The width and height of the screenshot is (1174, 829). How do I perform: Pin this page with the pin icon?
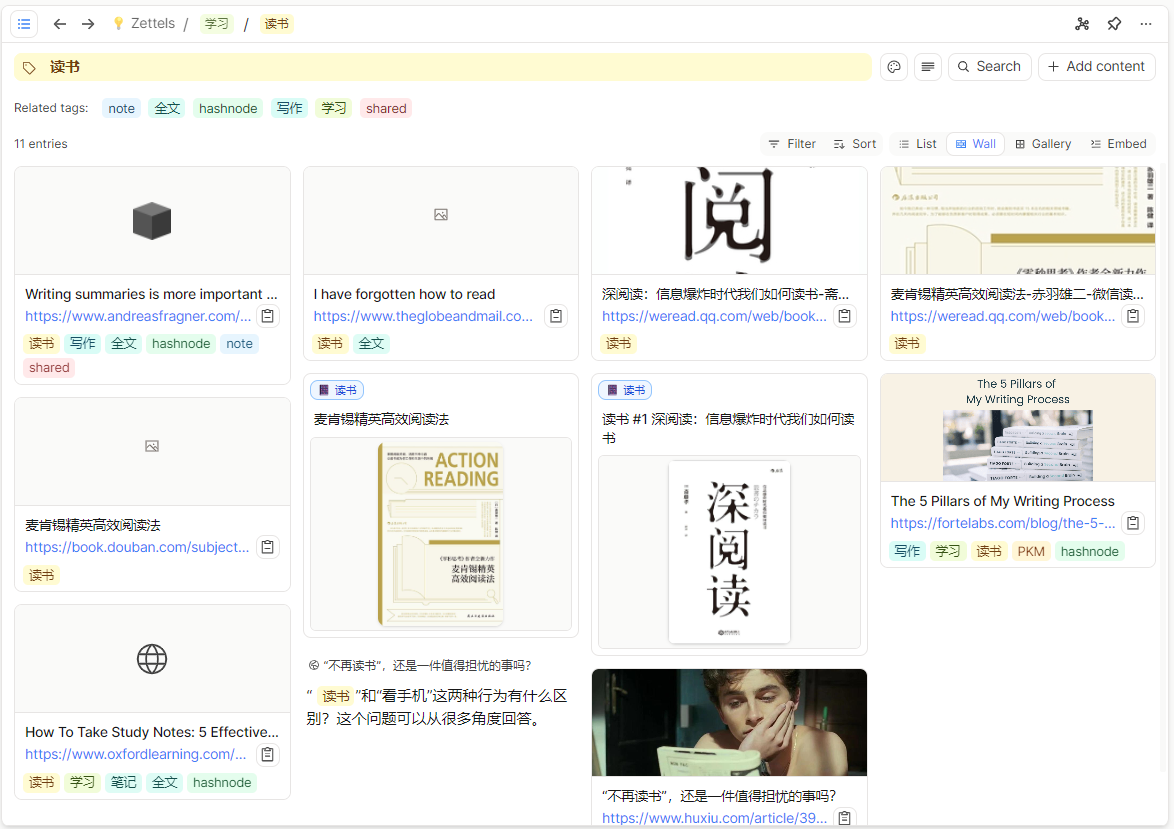click(x=1114, y=24)
